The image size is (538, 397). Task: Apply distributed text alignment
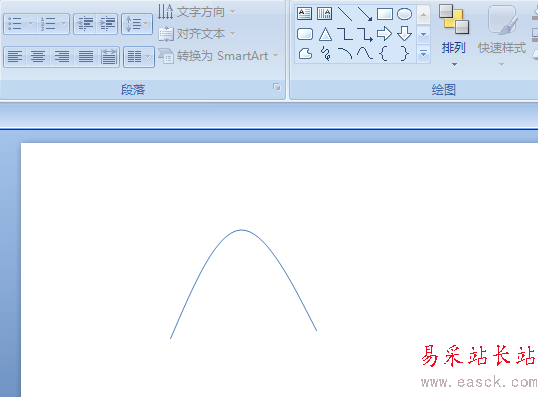pyautogui.click(x=108, y=57)
